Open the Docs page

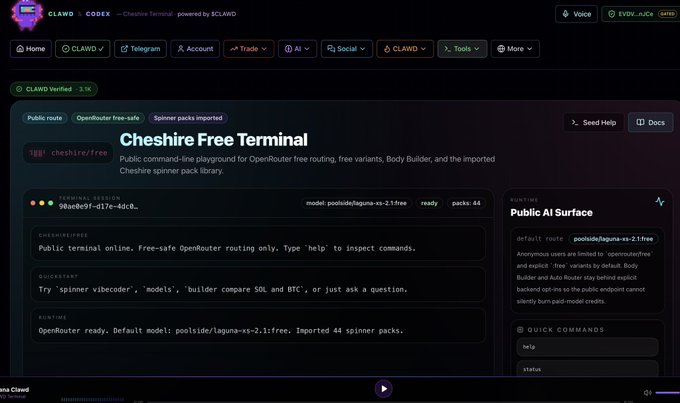click(x=651, y=122)
